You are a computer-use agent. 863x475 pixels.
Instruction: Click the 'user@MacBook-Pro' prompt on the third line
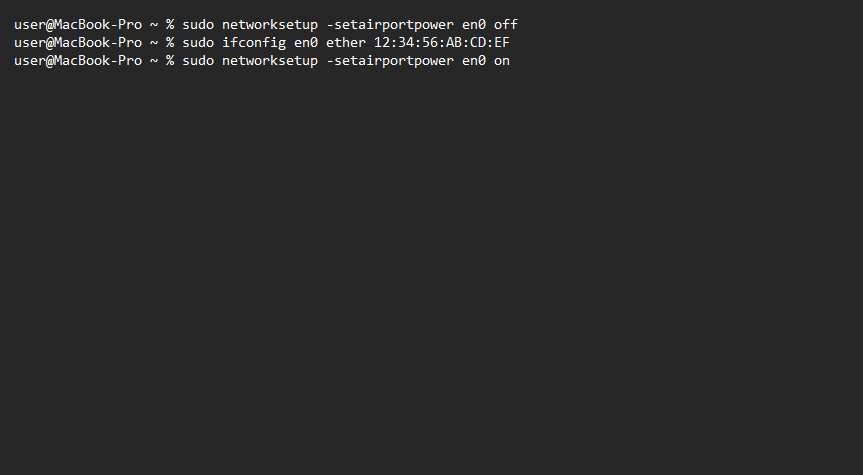pyautogui.click(x=78, y=60)
